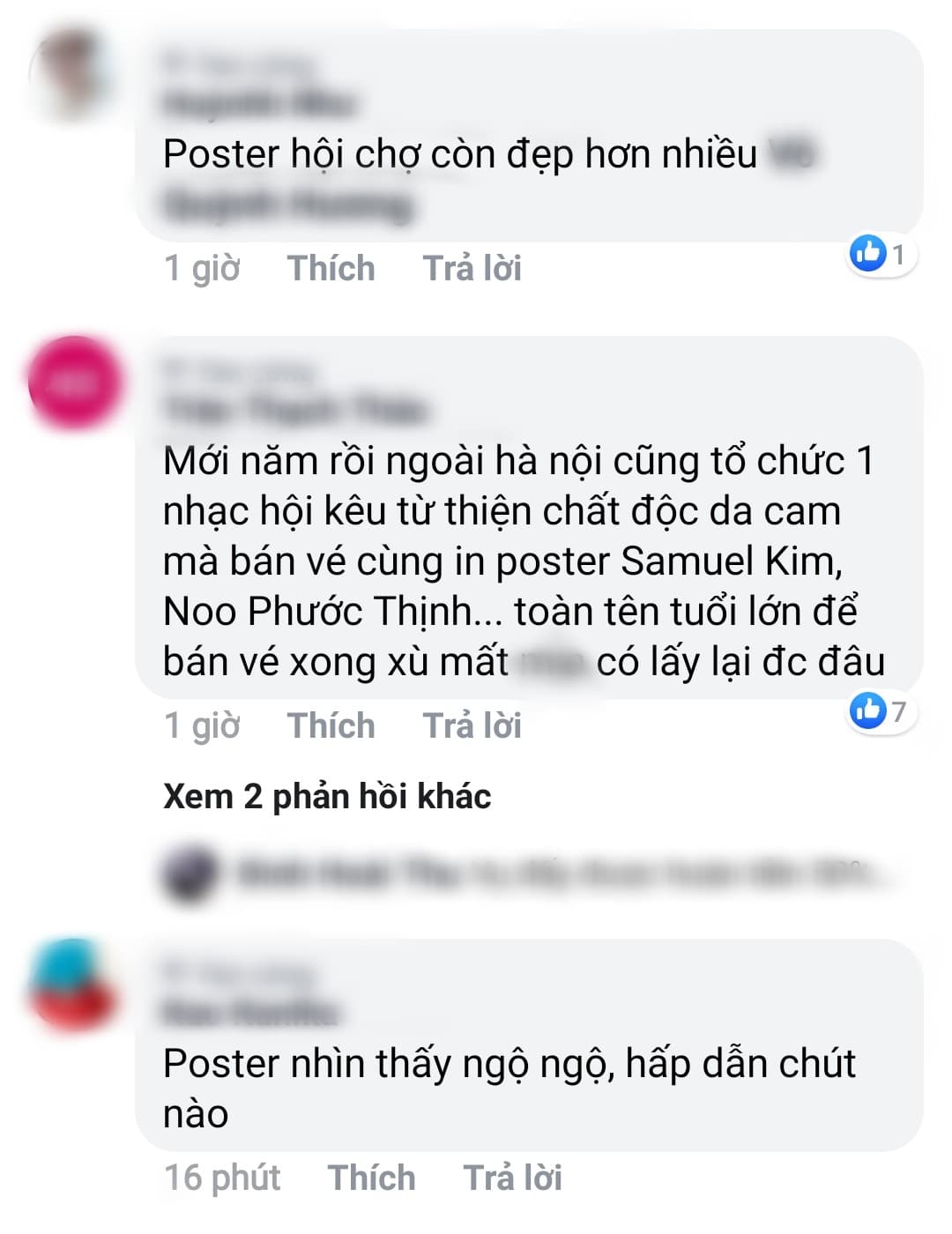
Task: Open the '1 giờ' timestamp of second comment
Action: coord(202,725)
